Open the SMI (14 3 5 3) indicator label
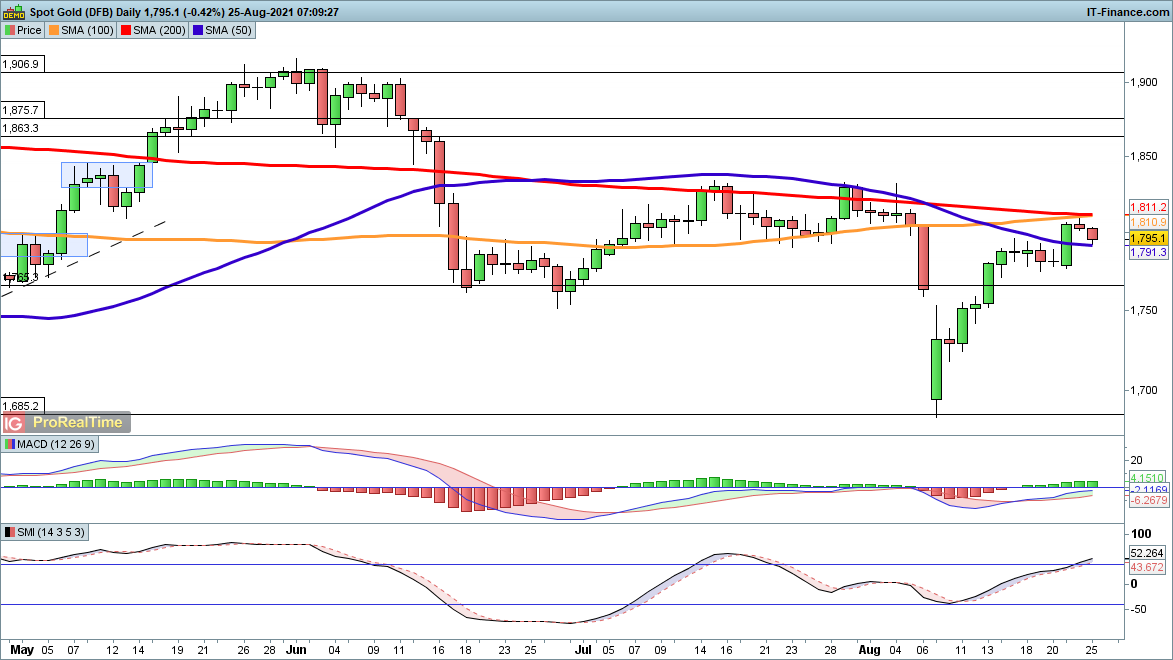This screenshot has width=1173, height=660. 45,532
